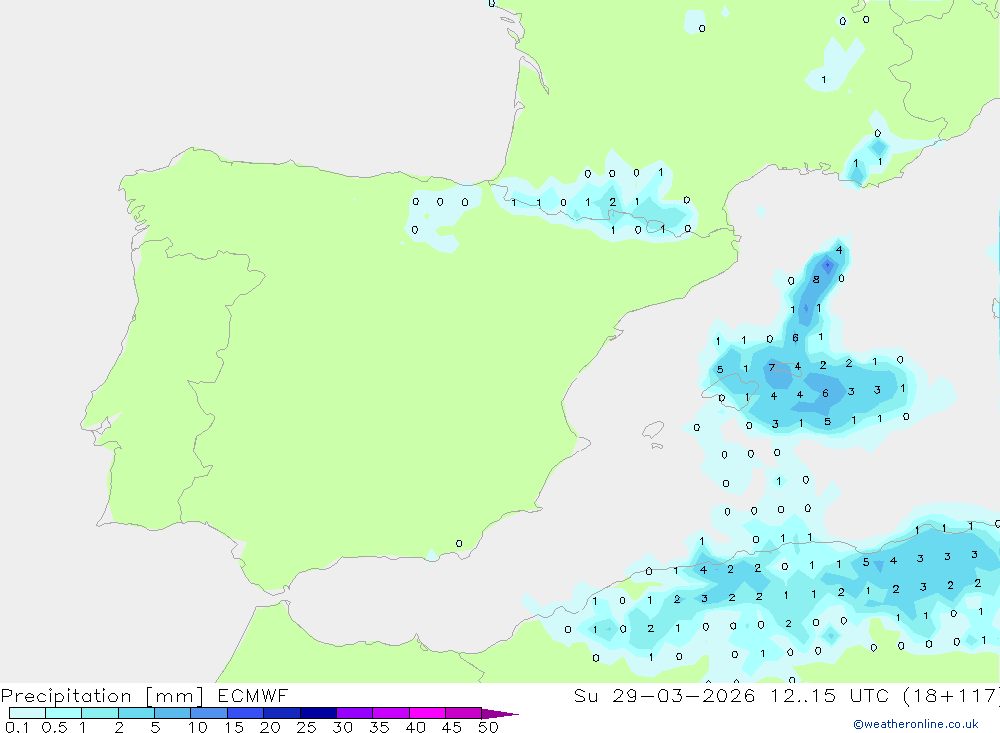Click the 25–30 mm legend color swatch
This screenshot has height=733, width=1000.
coord(318,713)
